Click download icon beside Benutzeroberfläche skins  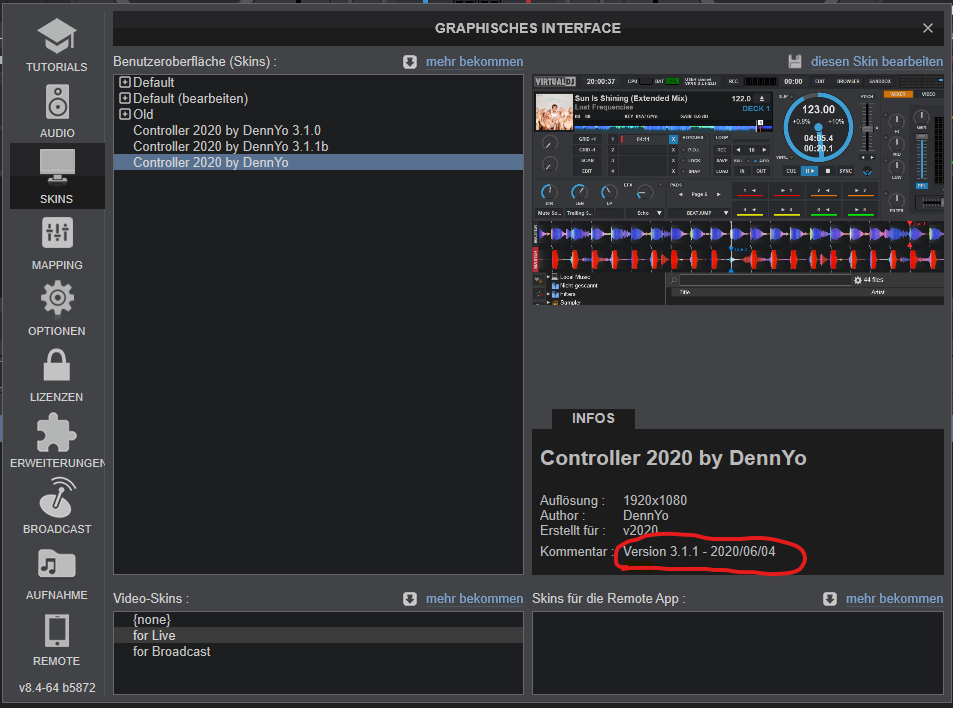tap(410, 62)
